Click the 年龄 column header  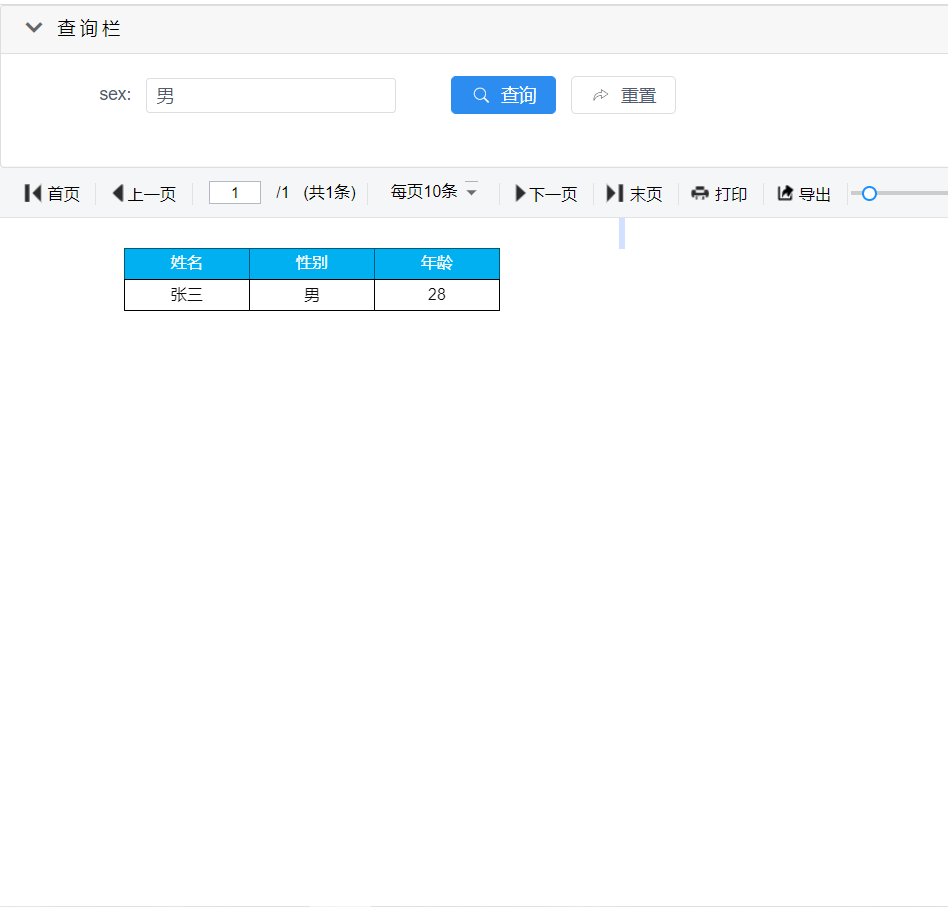pos(437,263)
